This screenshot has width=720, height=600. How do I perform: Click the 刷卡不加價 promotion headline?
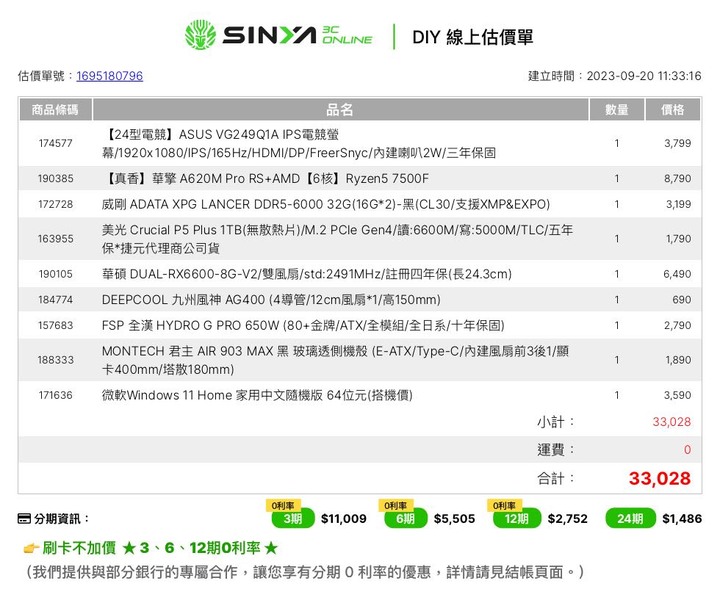[x=160, y=548]
